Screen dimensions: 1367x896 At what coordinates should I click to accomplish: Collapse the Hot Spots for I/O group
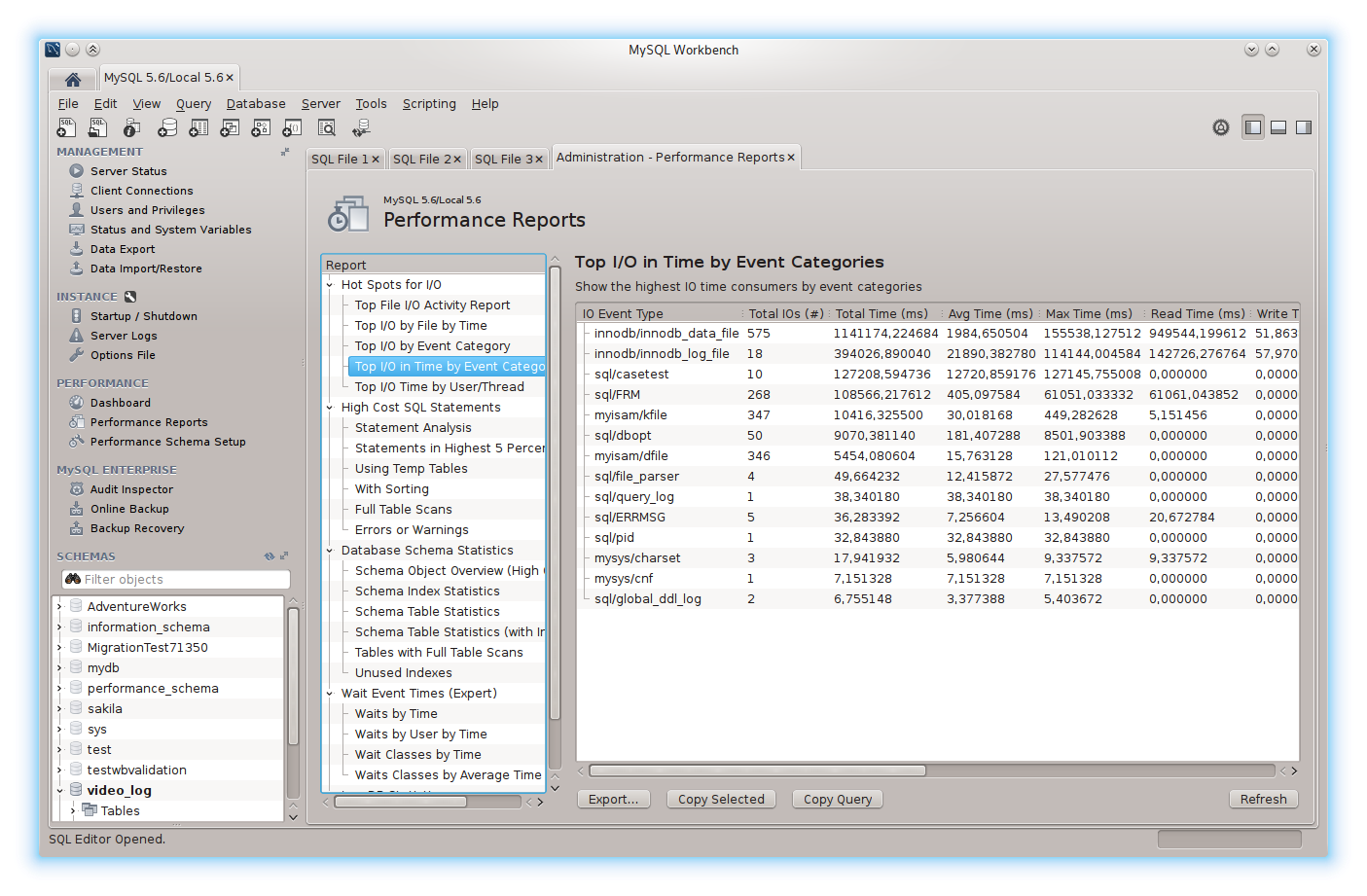[331, 285]
